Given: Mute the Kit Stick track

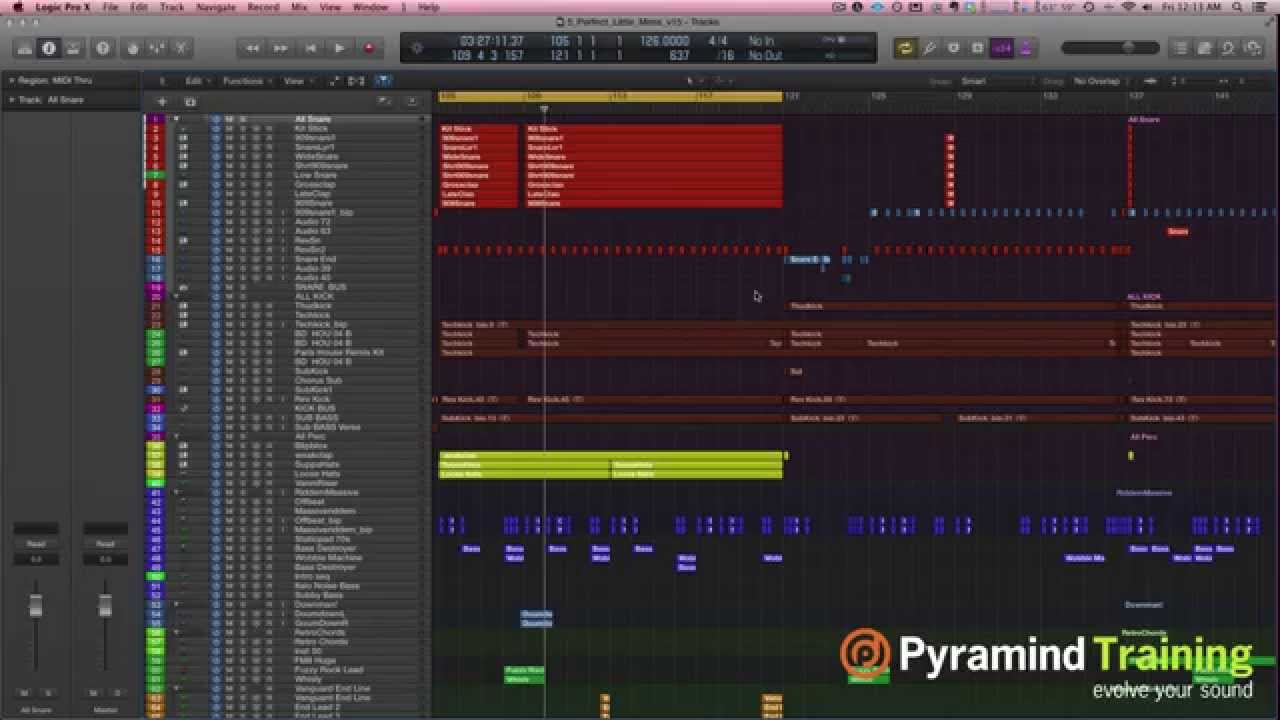Looking at the screenshot, I should (229, 128).
